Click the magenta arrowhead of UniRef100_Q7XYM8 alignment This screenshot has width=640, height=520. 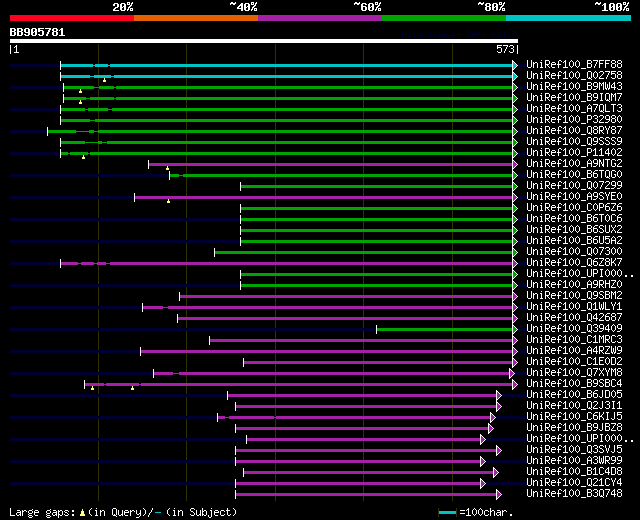(512, 373)
